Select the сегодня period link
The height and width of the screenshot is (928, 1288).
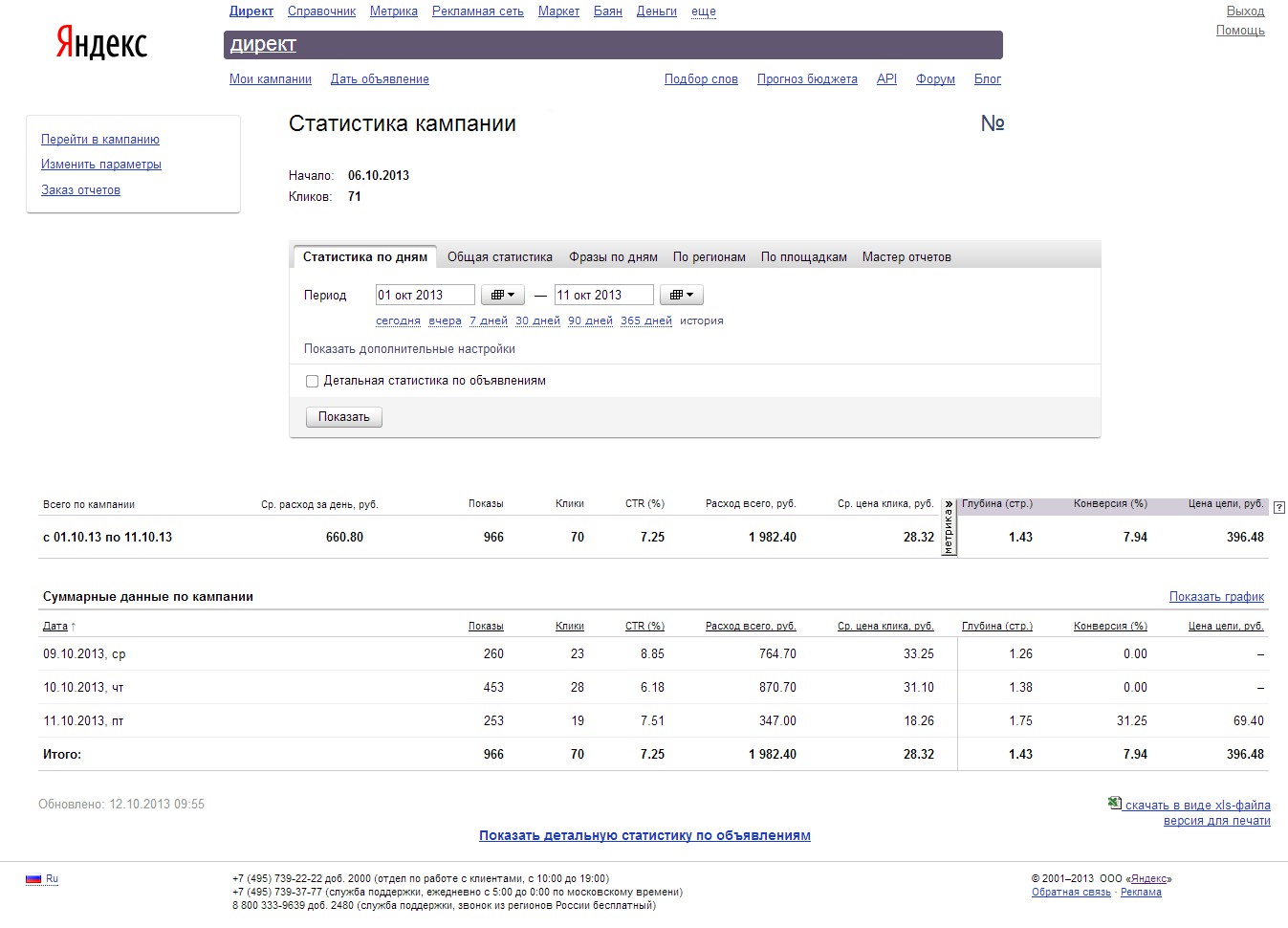coord(398,320)
